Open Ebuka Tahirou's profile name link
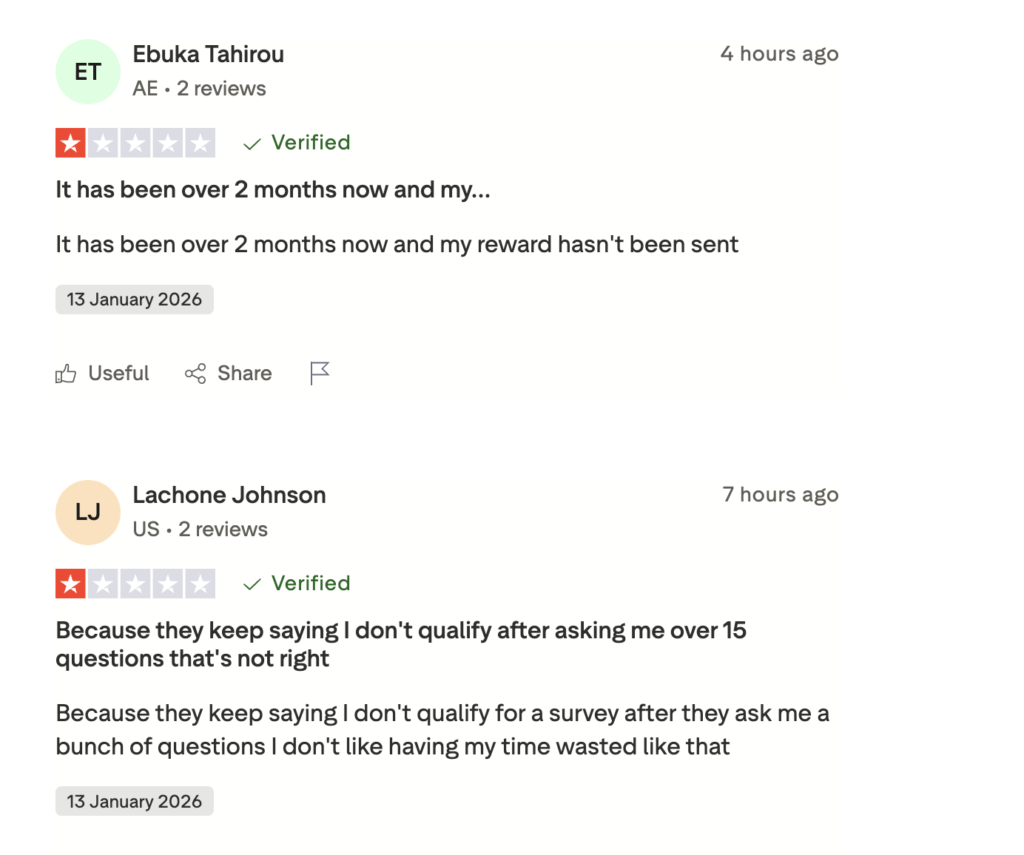This screenshot has width=1024, height=855. pyautogui.click(x=208, y=54)
